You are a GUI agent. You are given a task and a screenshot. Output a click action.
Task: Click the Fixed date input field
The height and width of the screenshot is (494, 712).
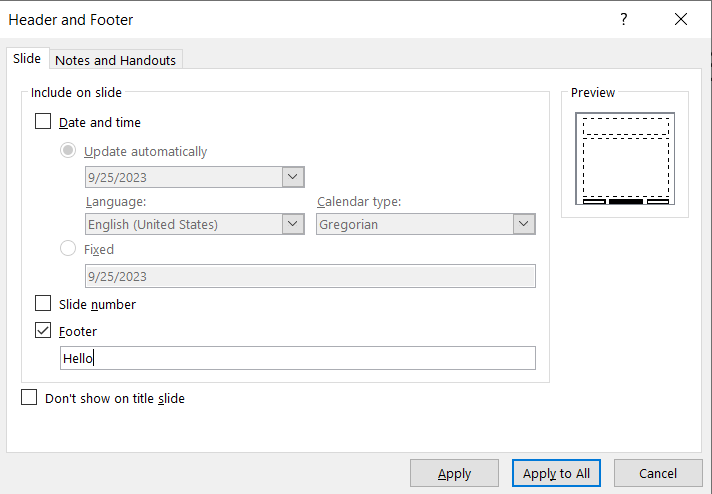[310, 276]
